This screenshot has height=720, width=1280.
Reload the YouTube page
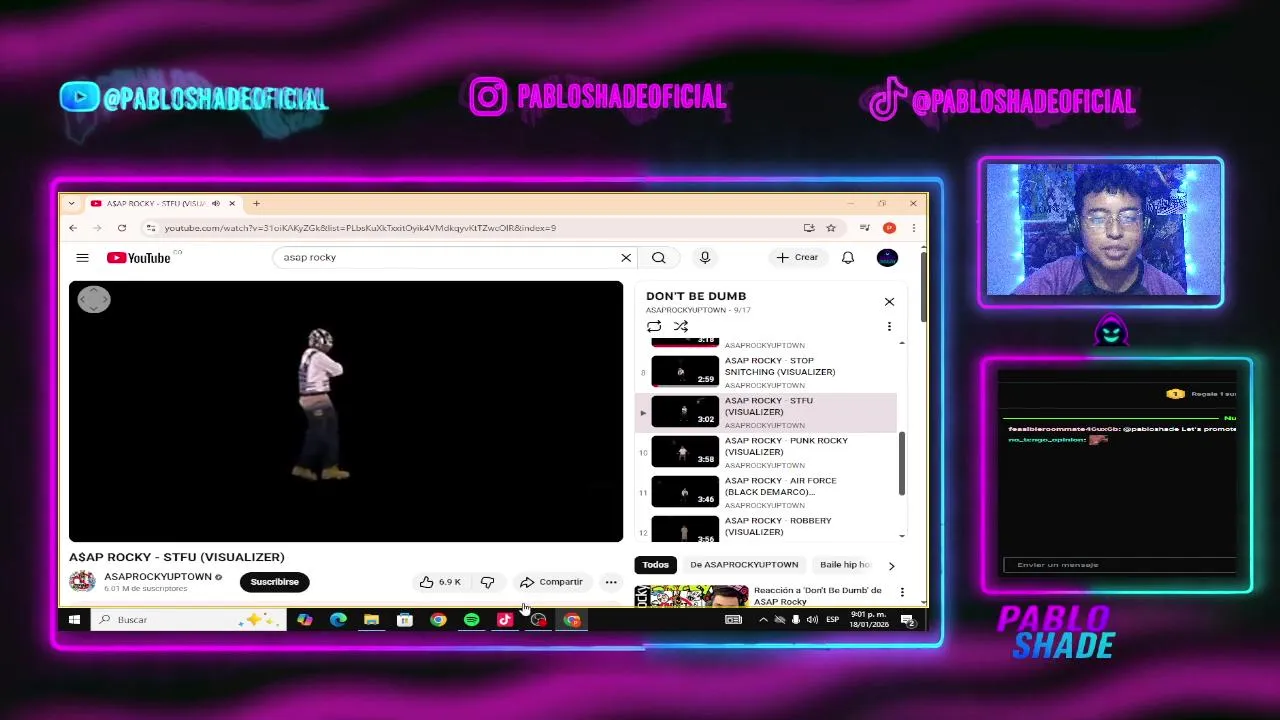click(122, 228)
